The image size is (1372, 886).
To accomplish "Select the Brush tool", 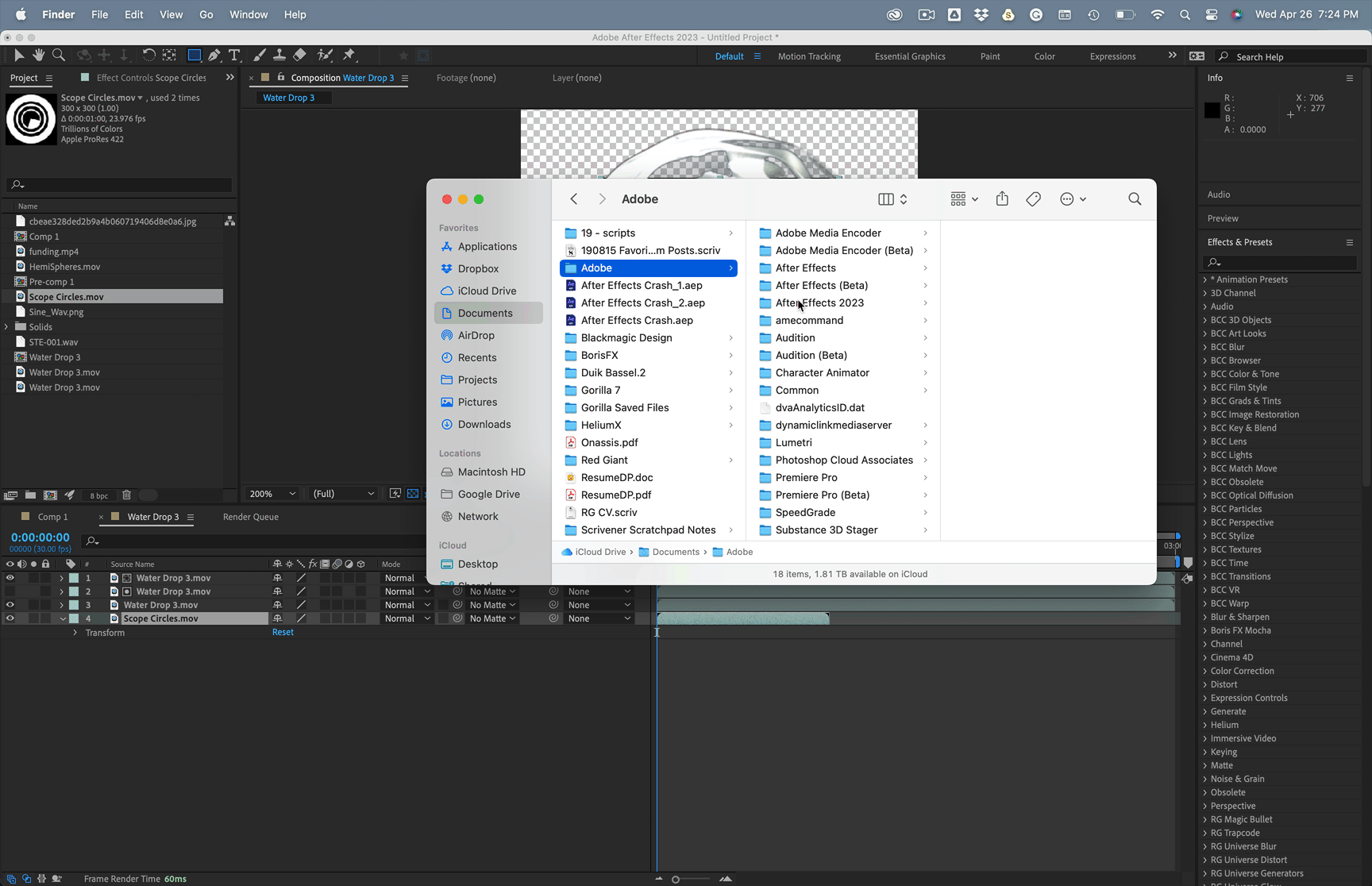I will pyautogui.click(x=260, y=55).
